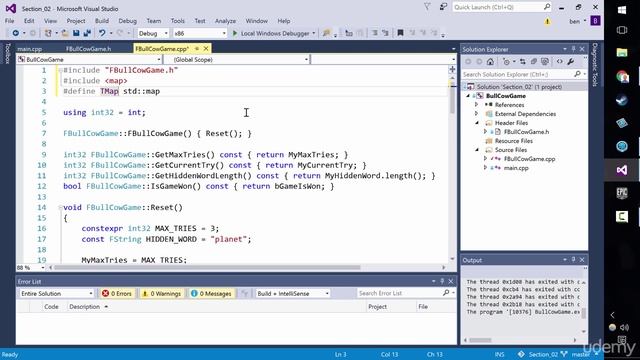This screenshot has height=360, width=640.
Task: Open Properties with the wrench icon
Action: pyautogui.click(x=571, y=62)
